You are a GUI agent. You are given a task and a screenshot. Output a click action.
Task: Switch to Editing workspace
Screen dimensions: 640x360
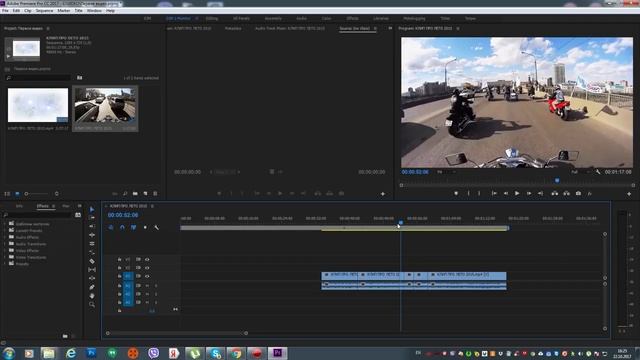(212, 18)
